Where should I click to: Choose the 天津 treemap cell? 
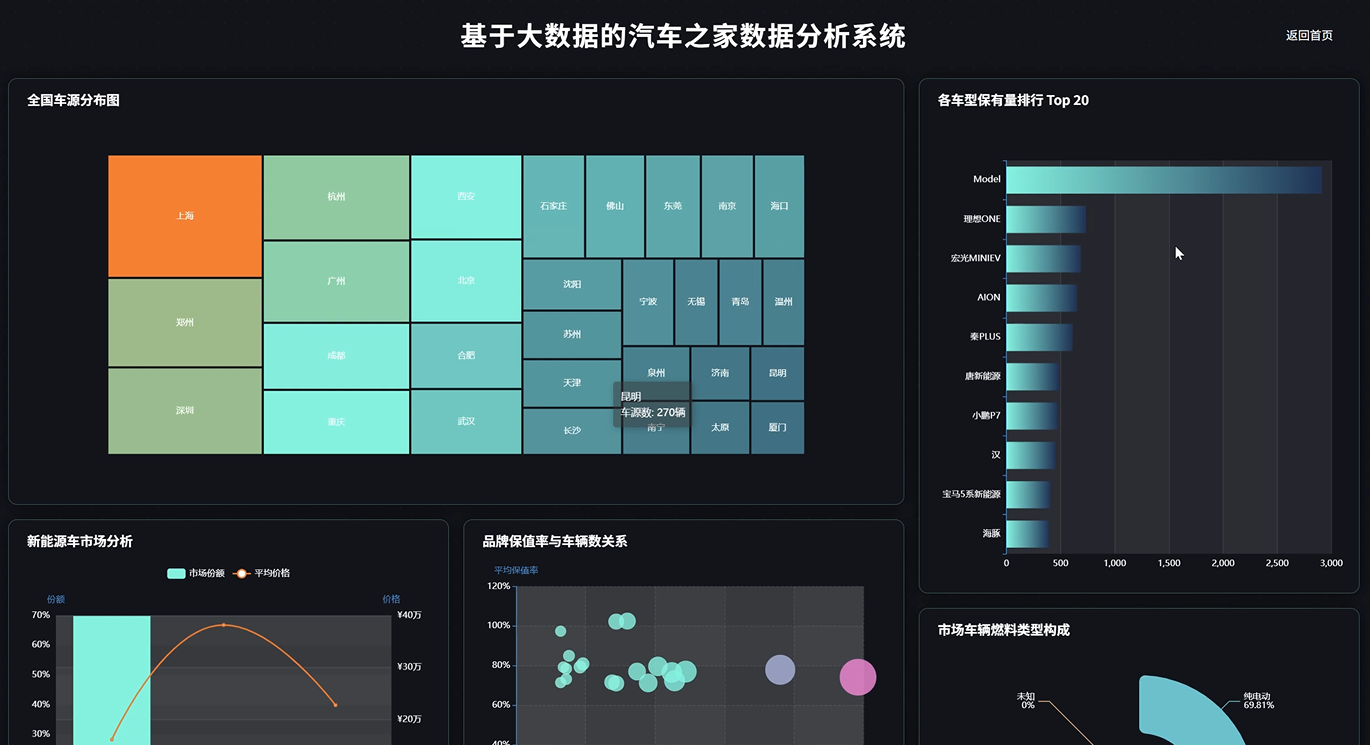[572, 384]
